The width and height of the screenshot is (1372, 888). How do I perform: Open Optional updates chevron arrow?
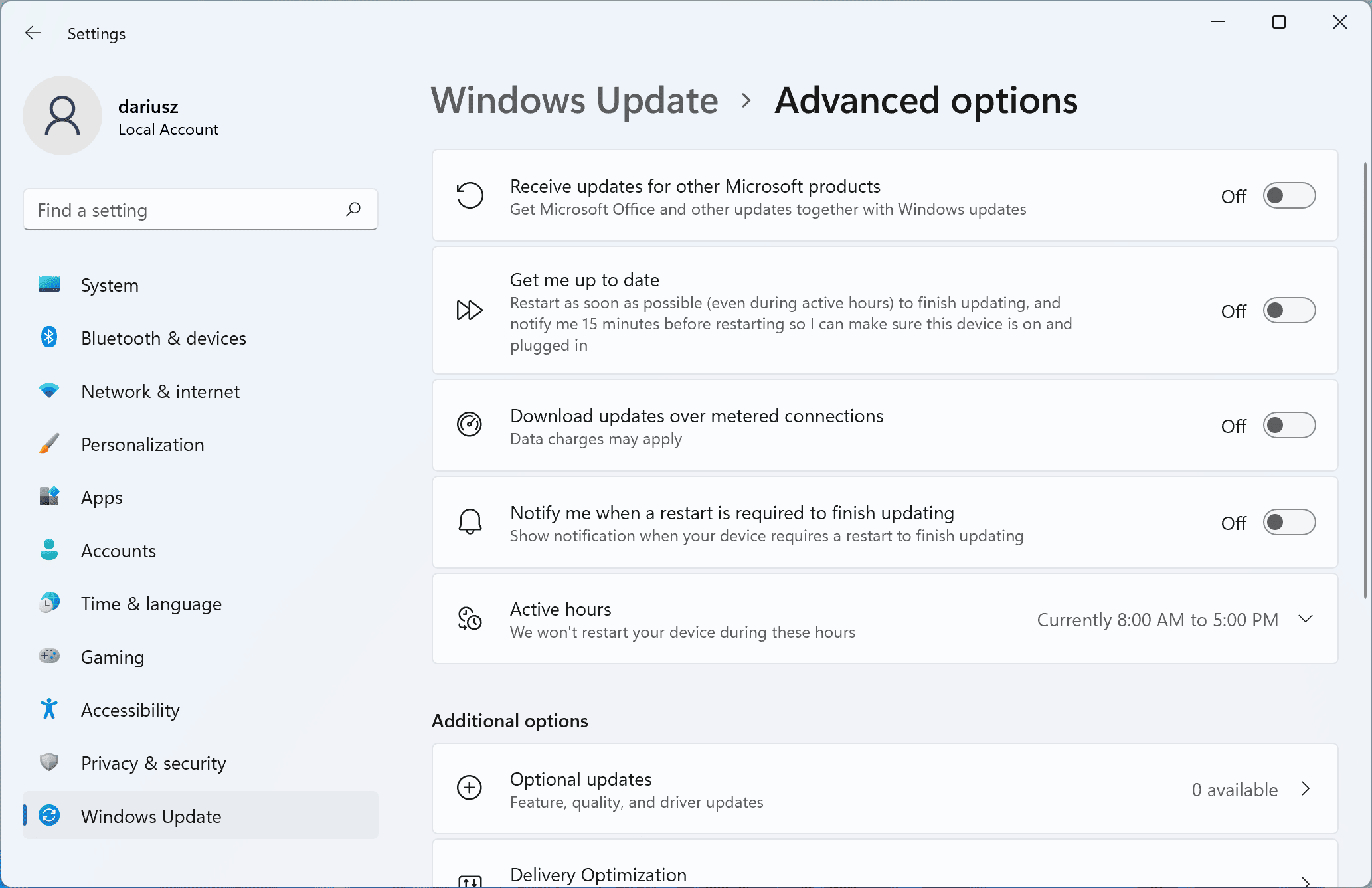tap(1306, 788)
